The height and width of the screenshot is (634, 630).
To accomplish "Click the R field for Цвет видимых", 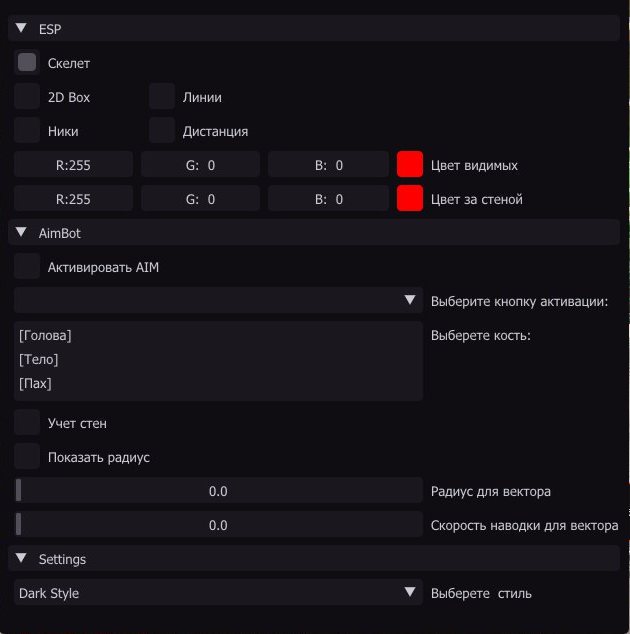I will coord(74,165).
